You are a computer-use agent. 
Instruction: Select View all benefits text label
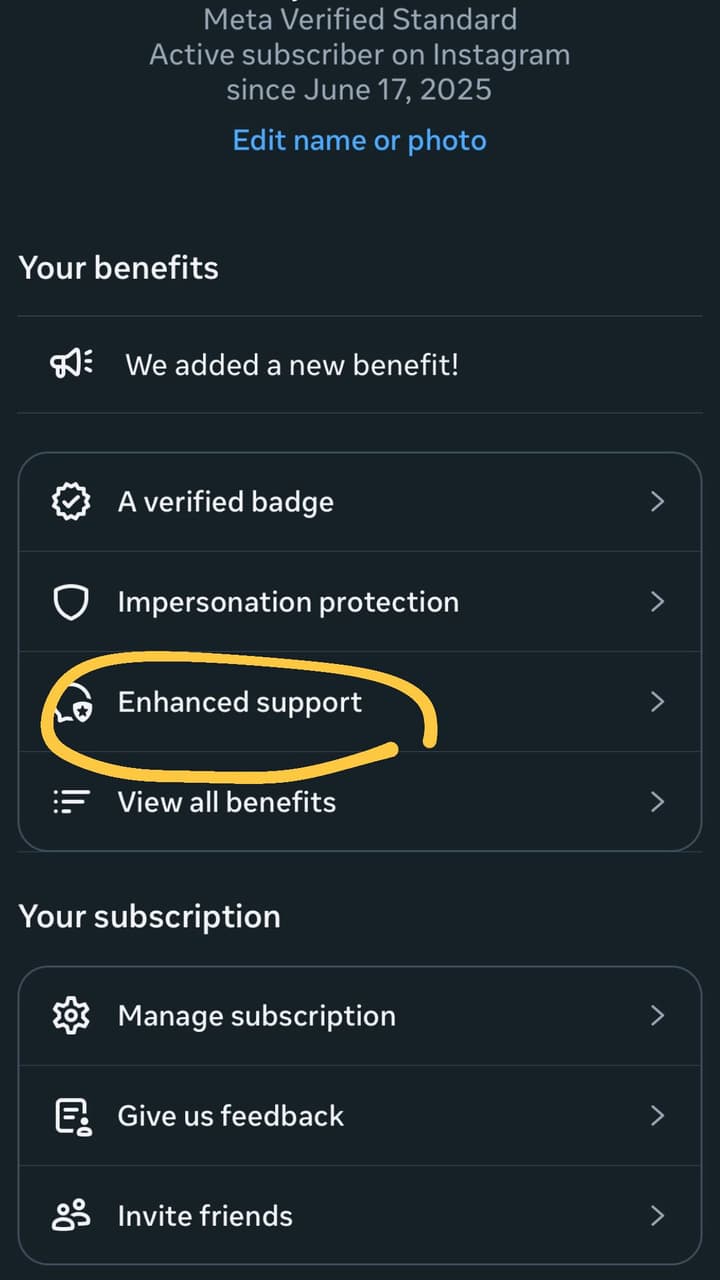[x=227, y=802]
